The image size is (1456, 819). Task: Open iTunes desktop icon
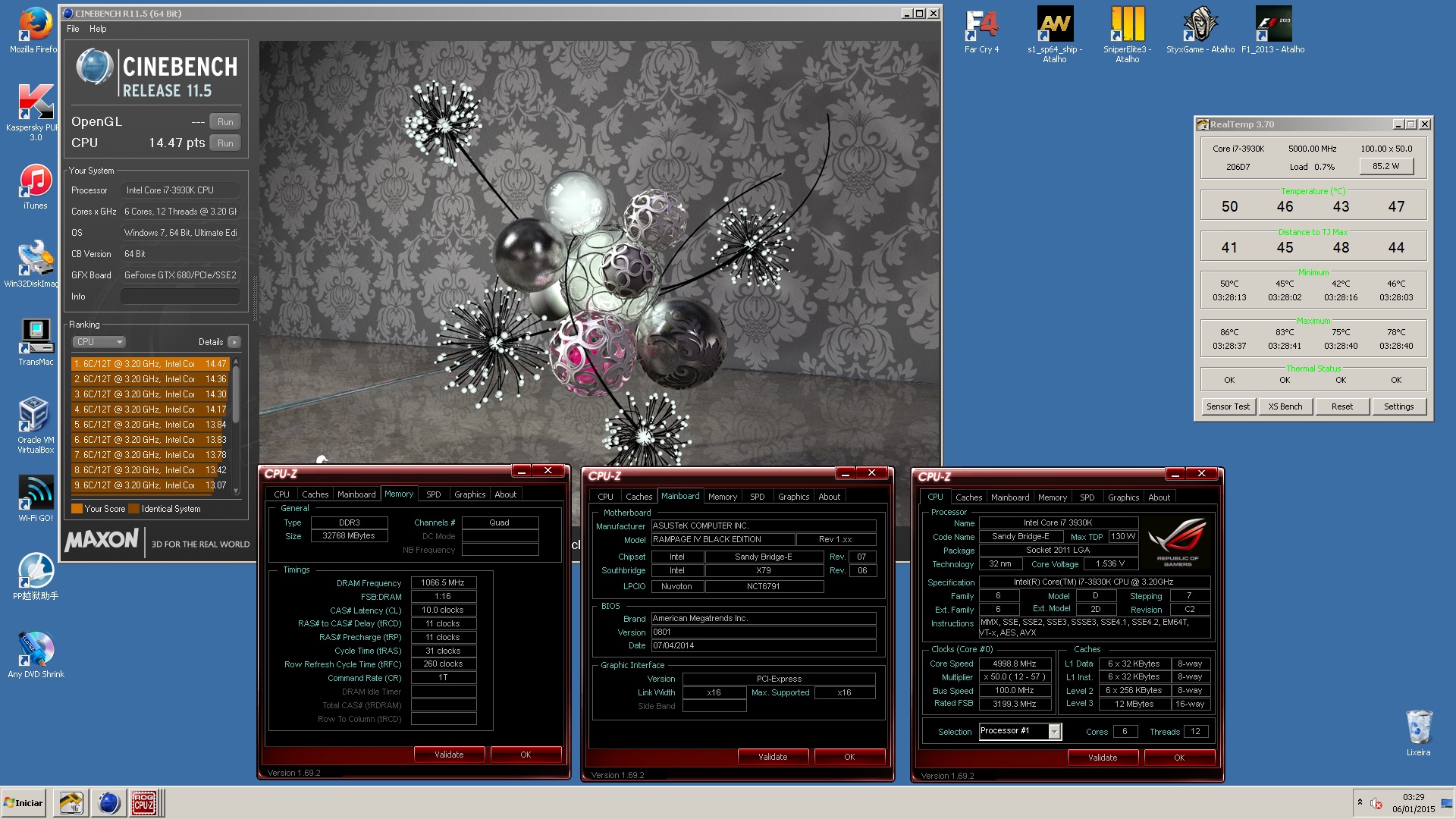[35, 187]
